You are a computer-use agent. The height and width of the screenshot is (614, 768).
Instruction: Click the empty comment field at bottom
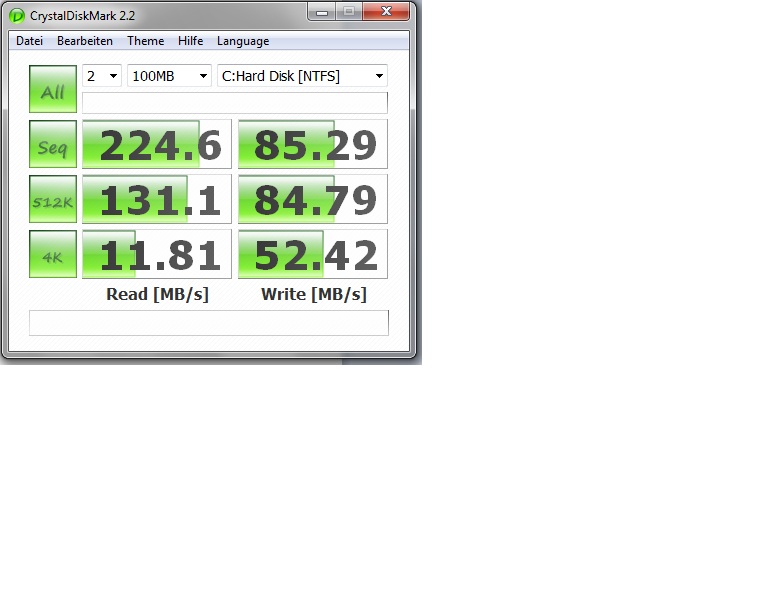pos(209,323)
